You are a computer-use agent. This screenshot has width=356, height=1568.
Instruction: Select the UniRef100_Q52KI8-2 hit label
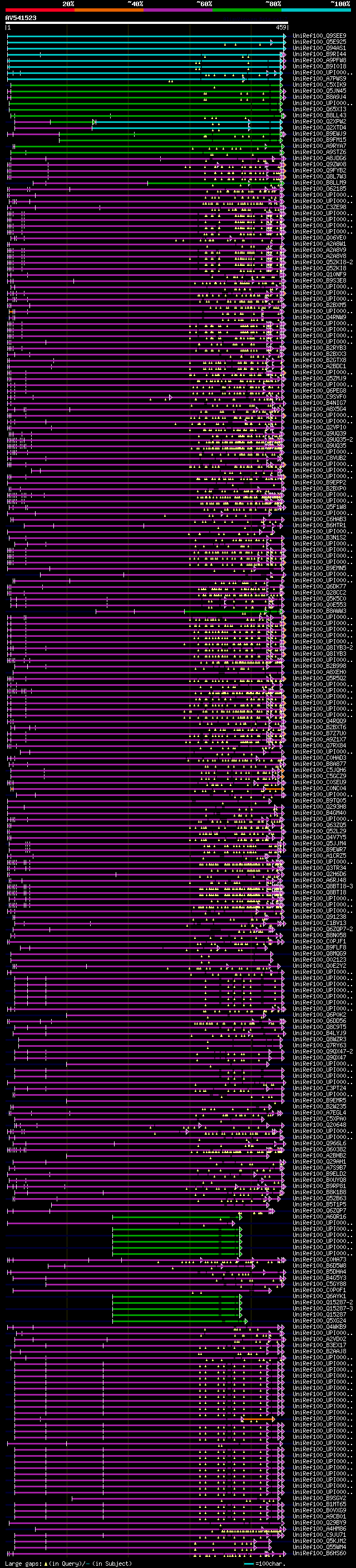coord(323,263)
